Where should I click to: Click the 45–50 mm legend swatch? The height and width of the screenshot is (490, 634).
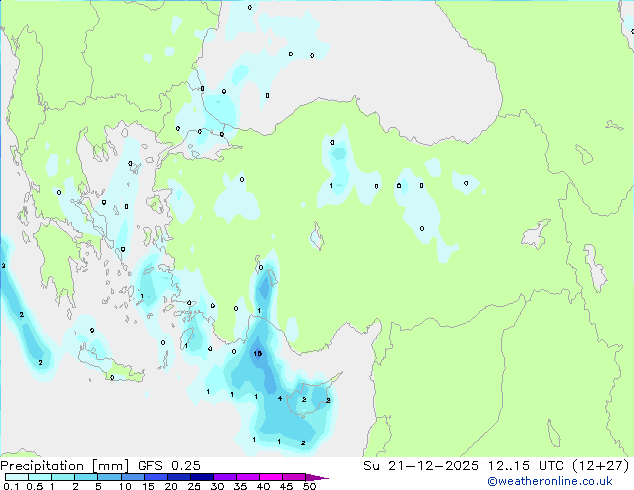pyautogui.click(x=293, y=477)
